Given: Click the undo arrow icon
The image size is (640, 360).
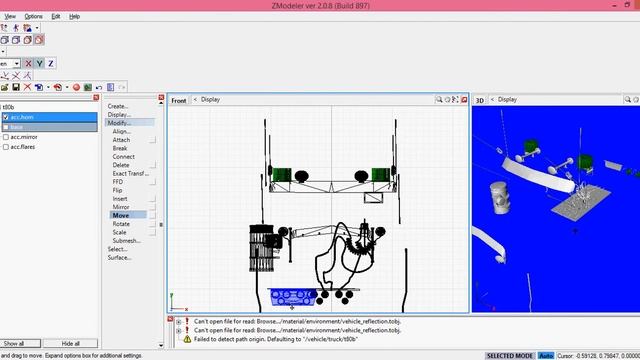Looking at the screenshot, I should (99, 87).
